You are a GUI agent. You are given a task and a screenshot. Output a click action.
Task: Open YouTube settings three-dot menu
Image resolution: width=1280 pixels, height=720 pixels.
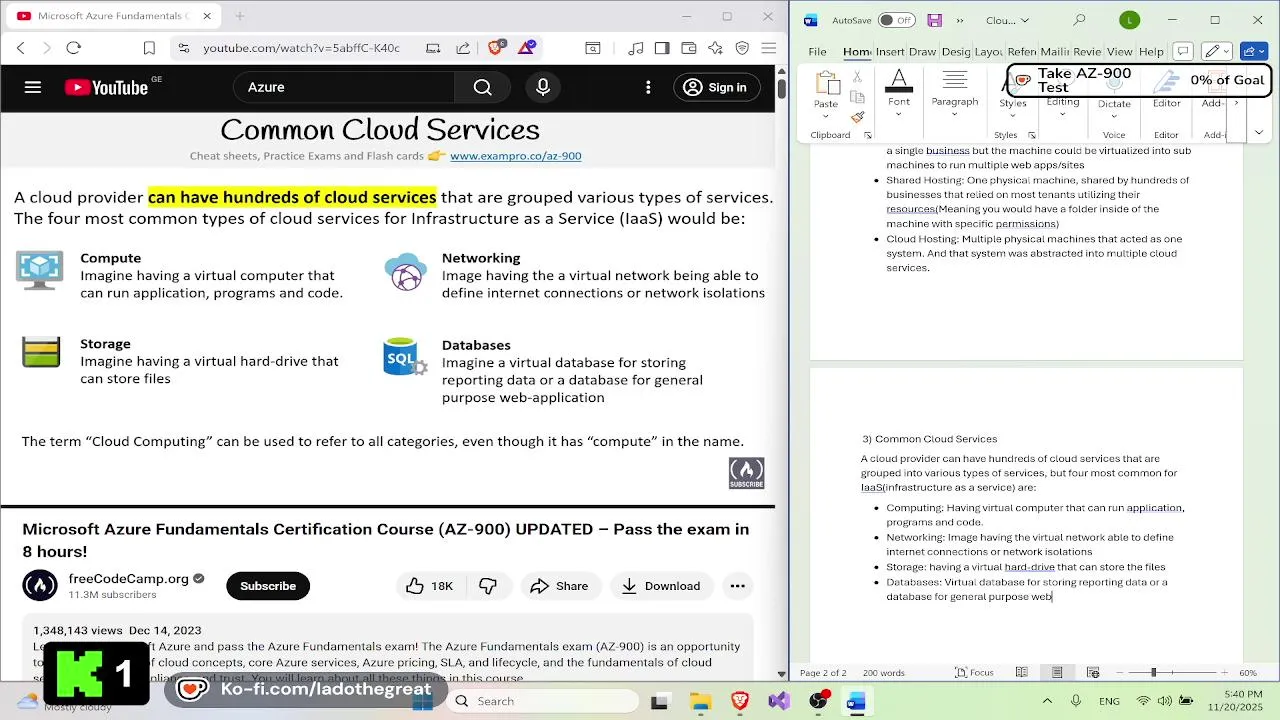(x=649, y=87)
